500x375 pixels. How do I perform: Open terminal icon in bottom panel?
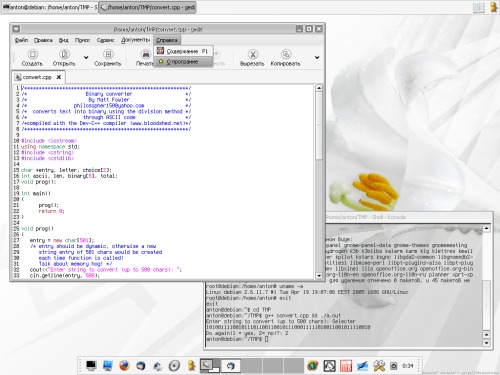(x=91, y=366)
